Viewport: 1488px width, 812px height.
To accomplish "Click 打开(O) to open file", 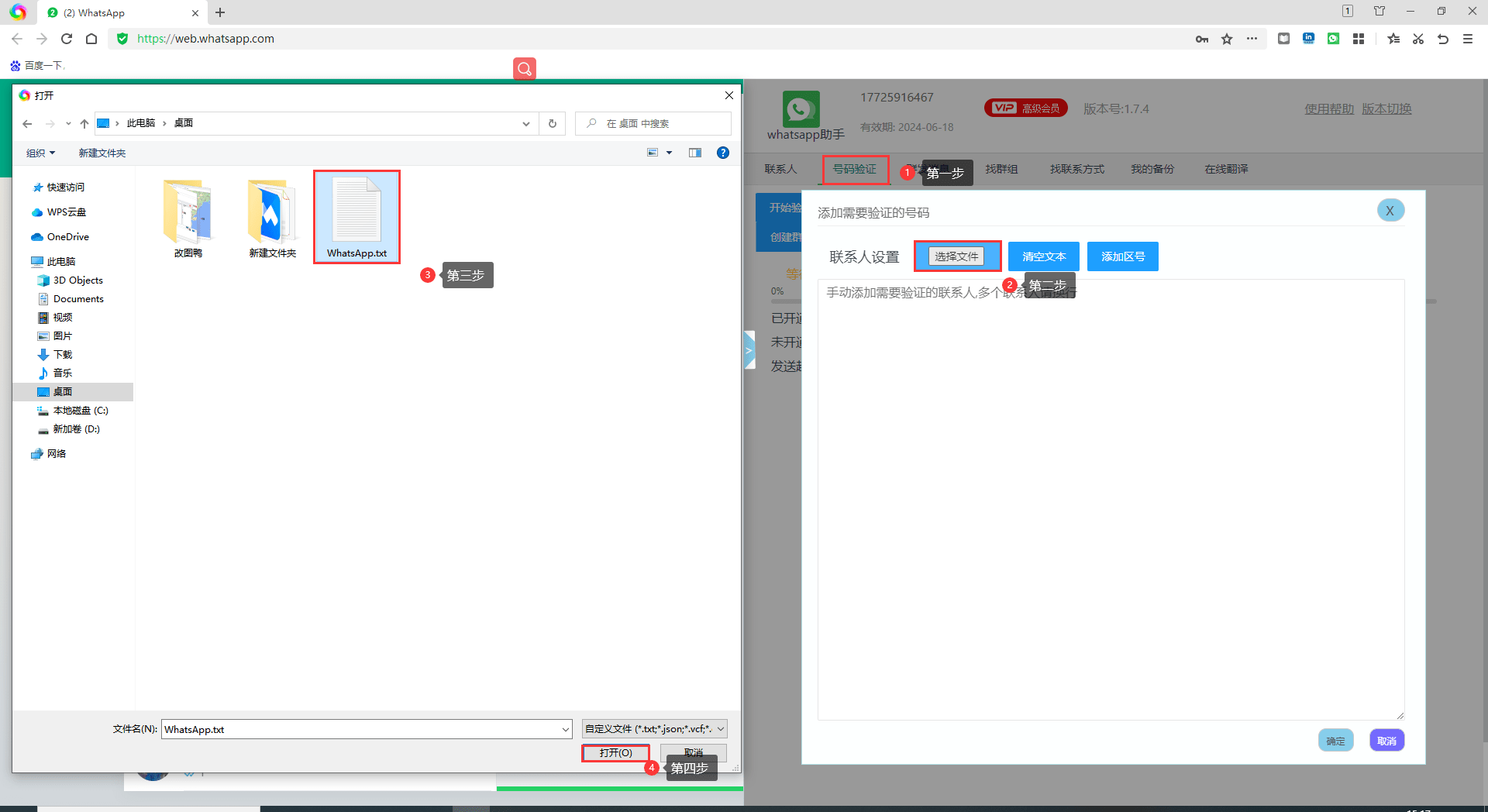I will coord(616,753).
